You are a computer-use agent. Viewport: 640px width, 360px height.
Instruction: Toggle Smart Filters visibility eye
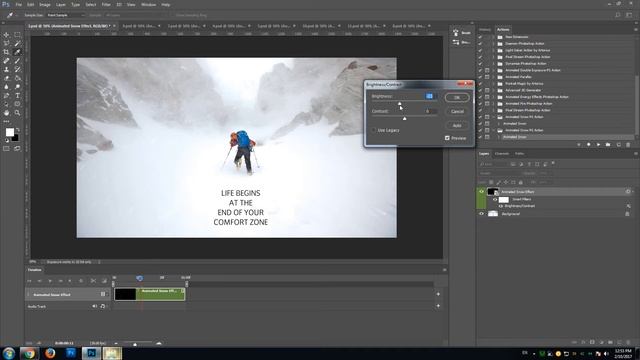coord(495,200)
